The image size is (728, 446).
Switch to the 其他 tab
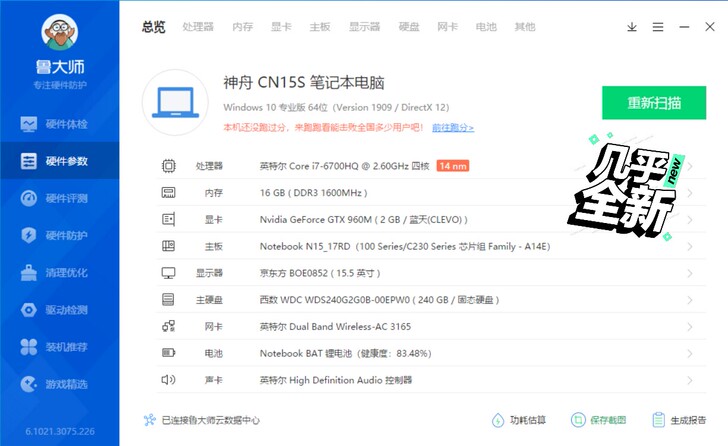525,27
